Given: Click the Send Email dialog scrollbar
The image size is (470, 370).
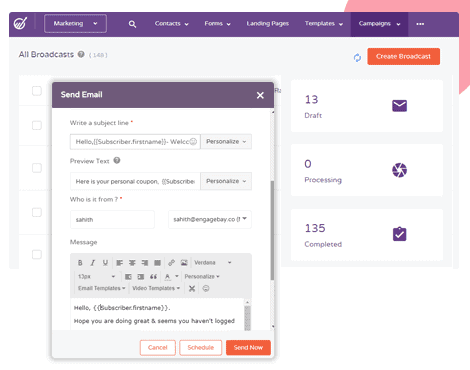Looking at the screenshot, I should click(272, 230).
